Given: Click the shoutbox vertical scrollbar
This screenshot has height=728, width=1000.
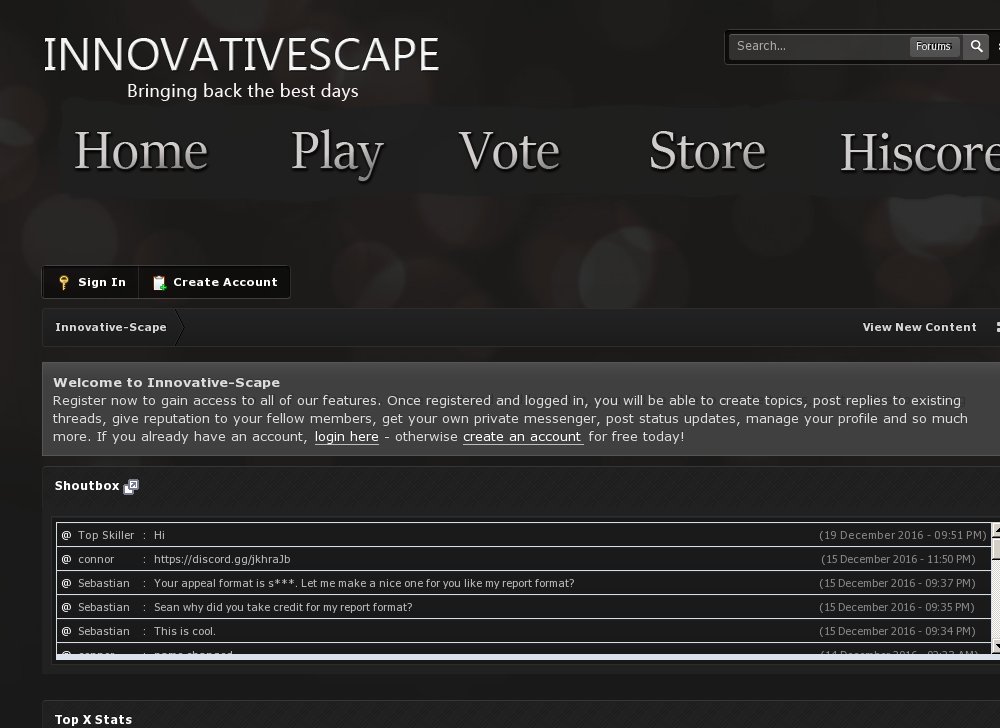Looking at the screenshot, I should [995, 590].
